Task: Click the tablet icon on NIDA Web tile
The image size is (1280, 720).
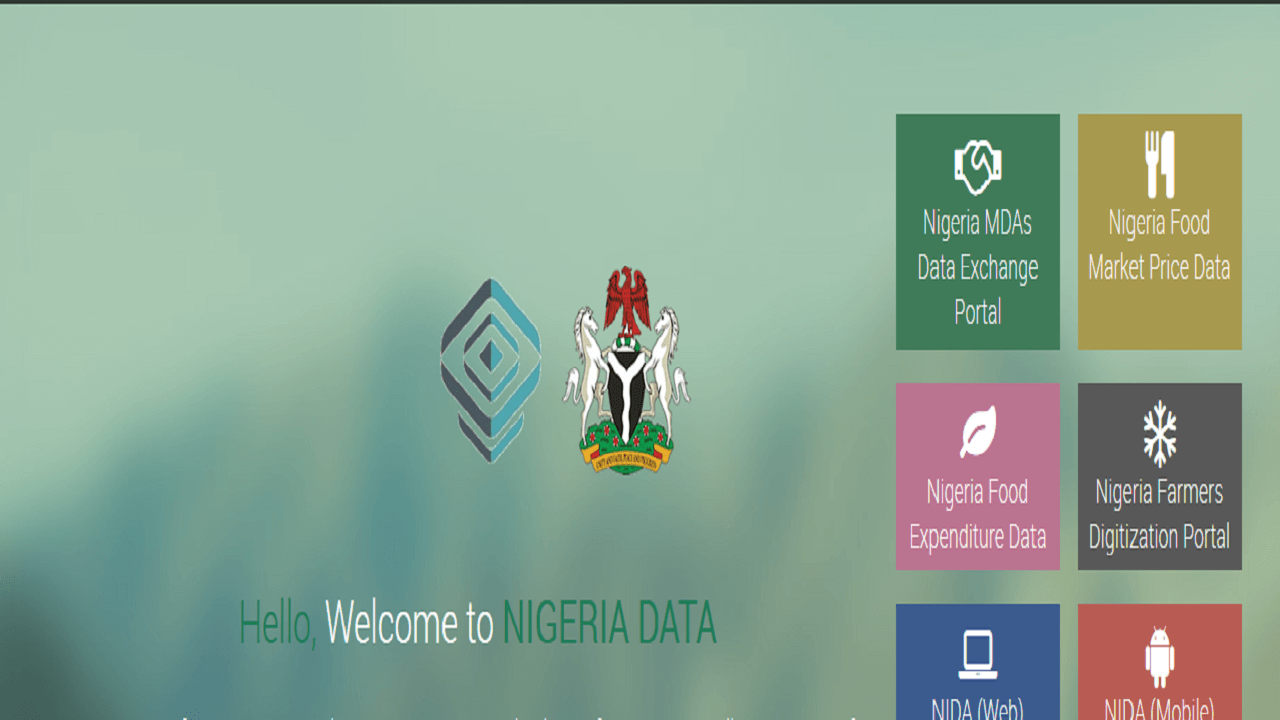Action: tap(978, 655)
